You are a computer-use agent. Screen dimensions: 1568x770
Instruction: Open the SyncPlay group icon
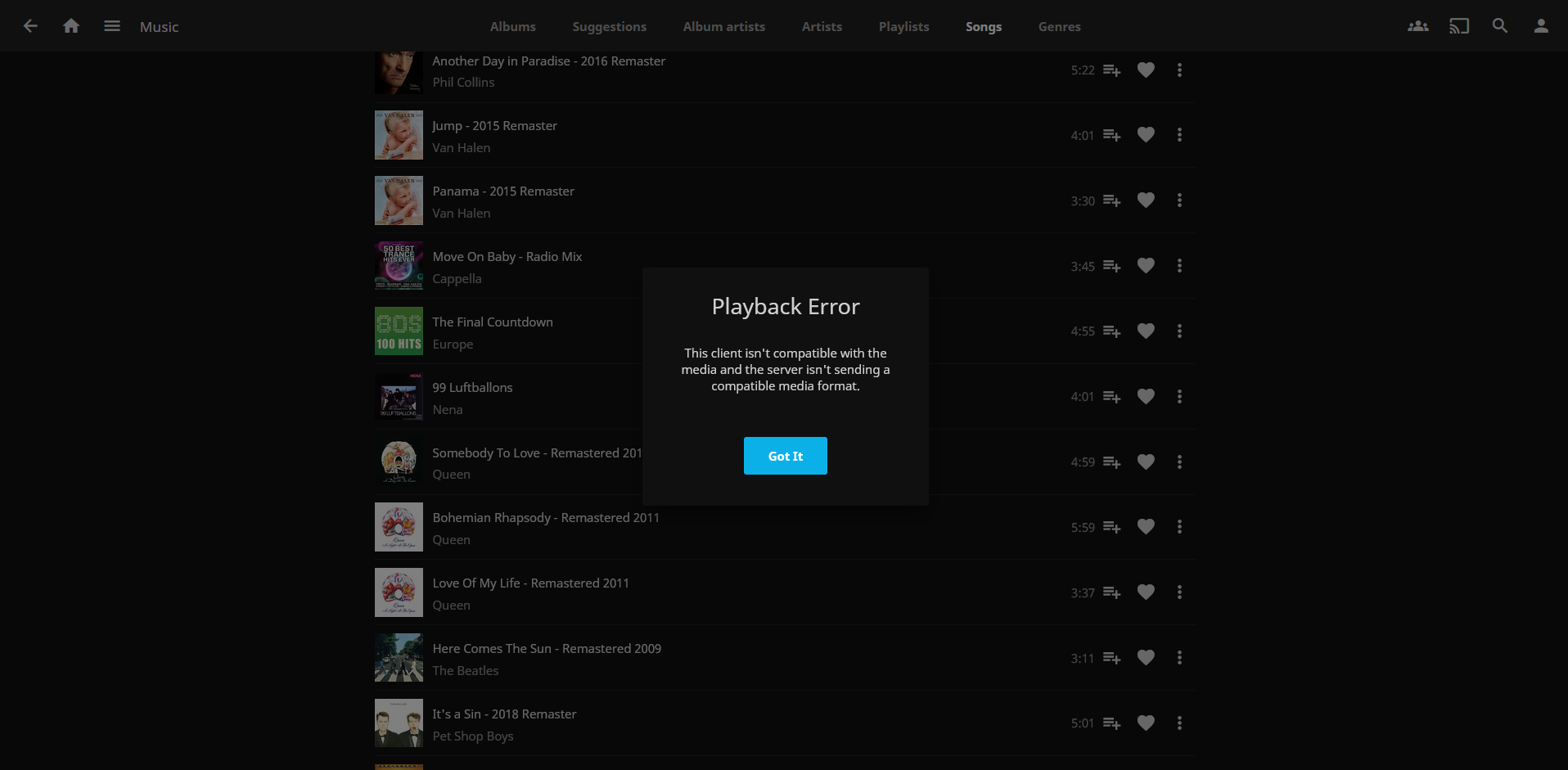pyautogui.click(x=1417, y=26)
